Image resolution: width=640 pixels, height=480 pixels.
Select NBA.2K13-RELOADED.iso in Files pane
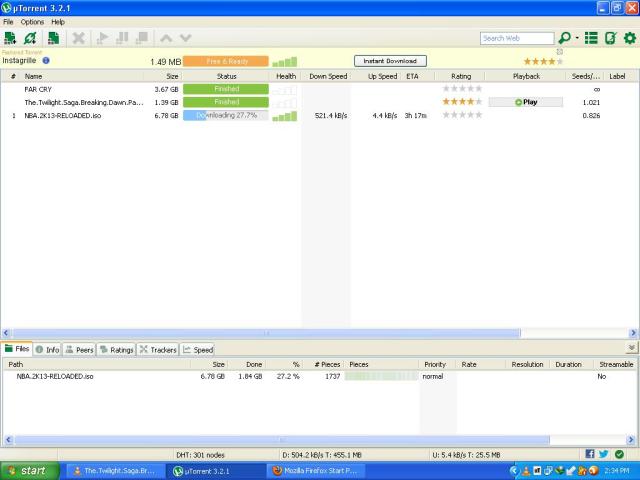coord(320,376)
